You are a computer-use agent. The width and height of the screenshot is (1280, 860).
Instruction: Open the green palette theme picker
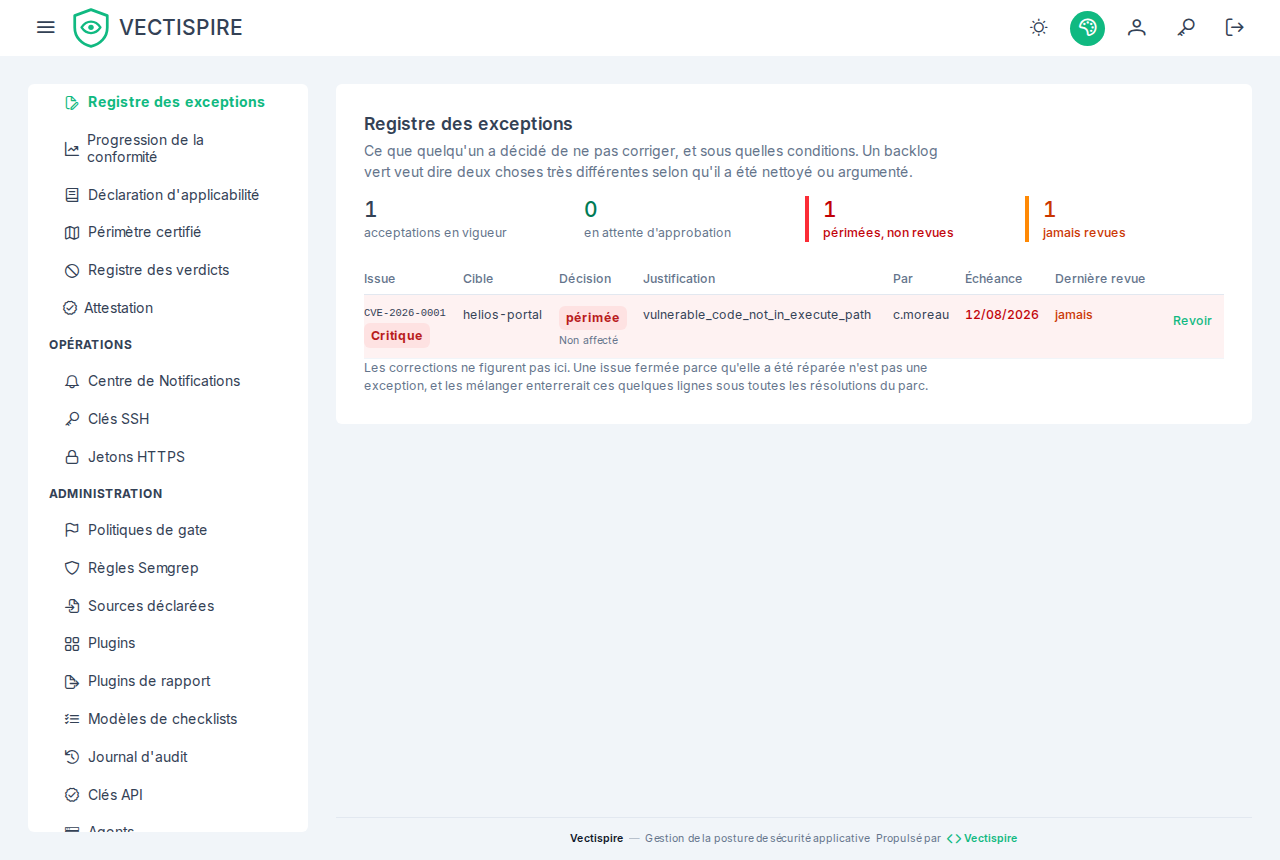click(x=1087, y=28)
